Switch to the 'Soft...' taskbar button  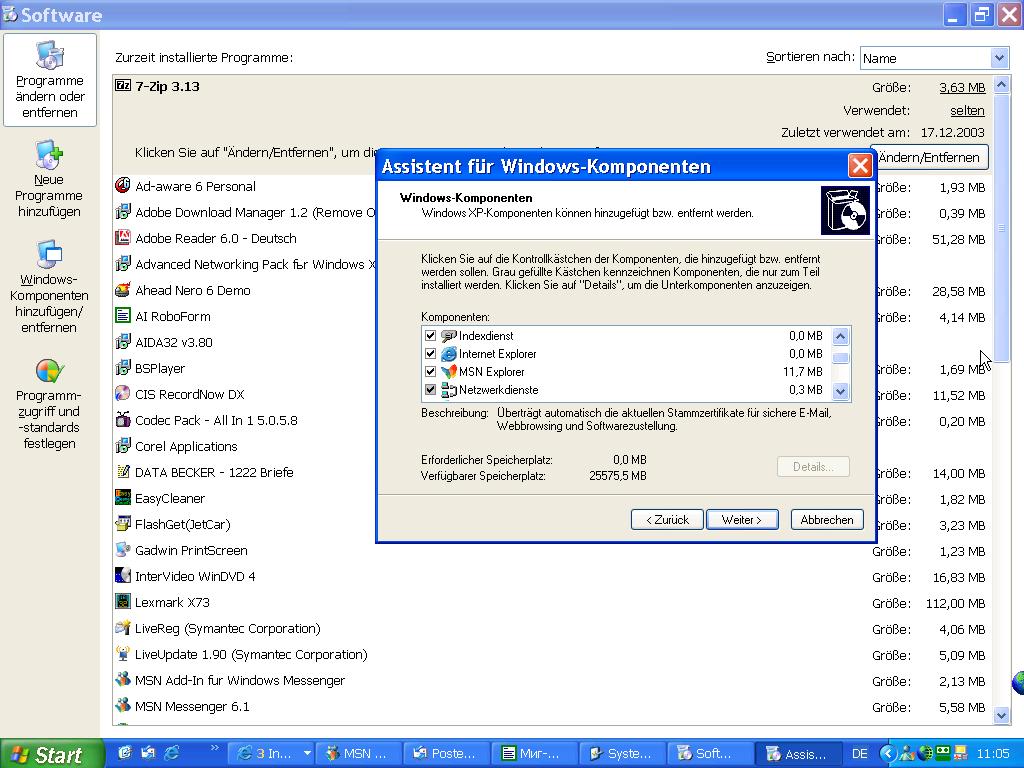709,754
